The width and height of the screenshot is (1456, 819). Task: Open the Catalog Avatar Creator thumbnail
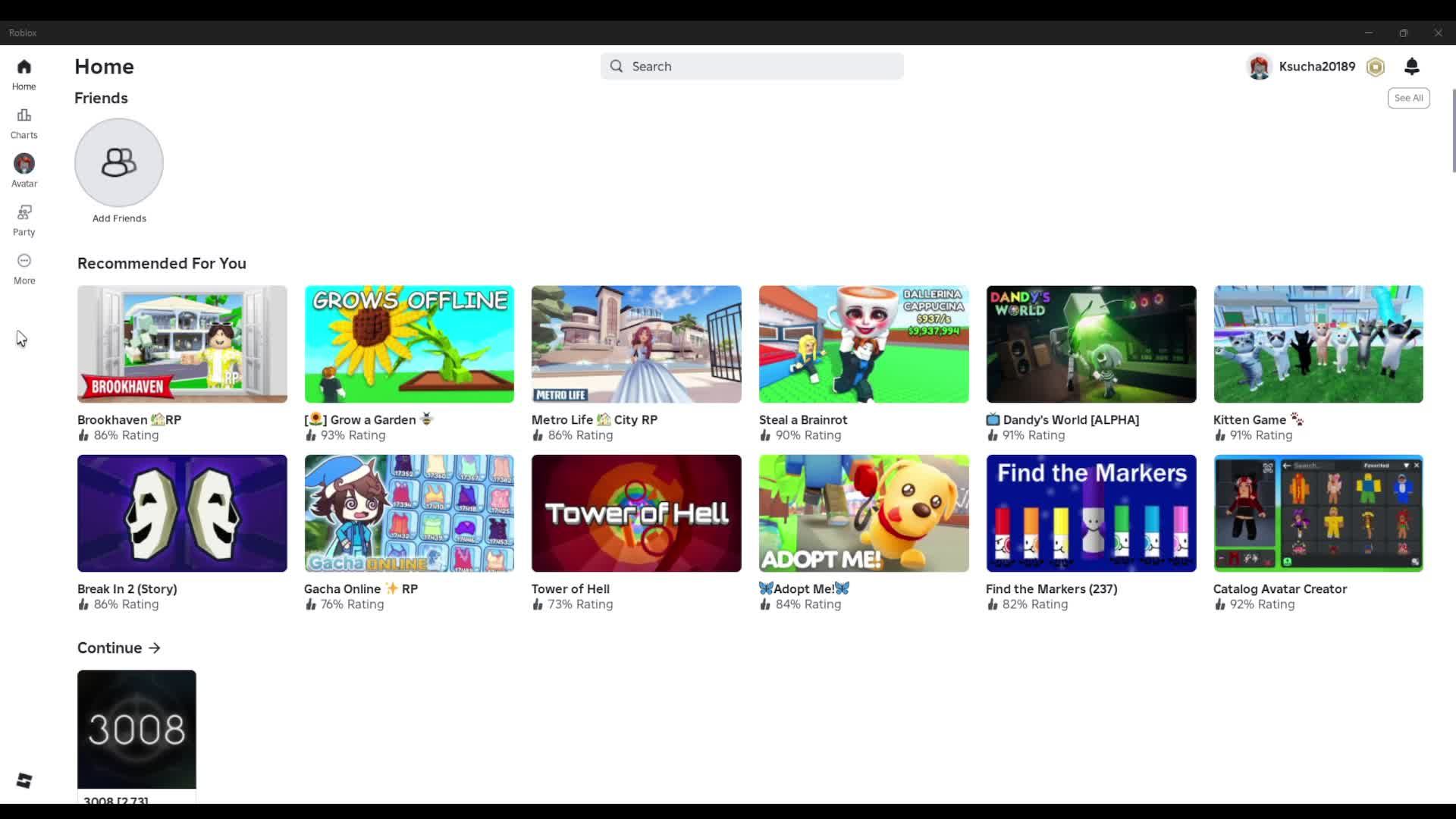[1318, 513]
